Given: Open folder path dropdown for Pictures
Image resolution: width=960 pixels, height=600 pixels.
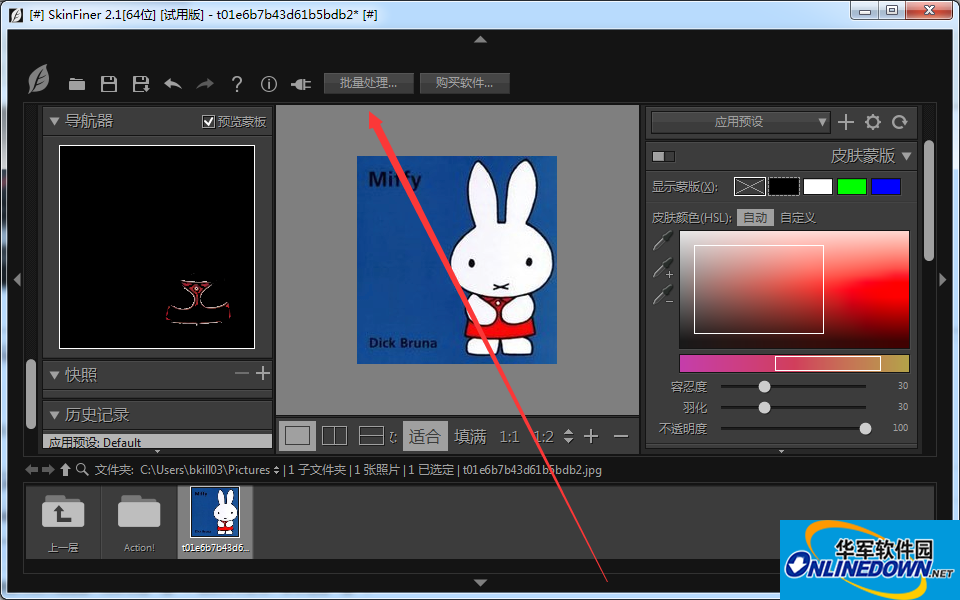Looking at the screenshot, I should click(276, 470).
